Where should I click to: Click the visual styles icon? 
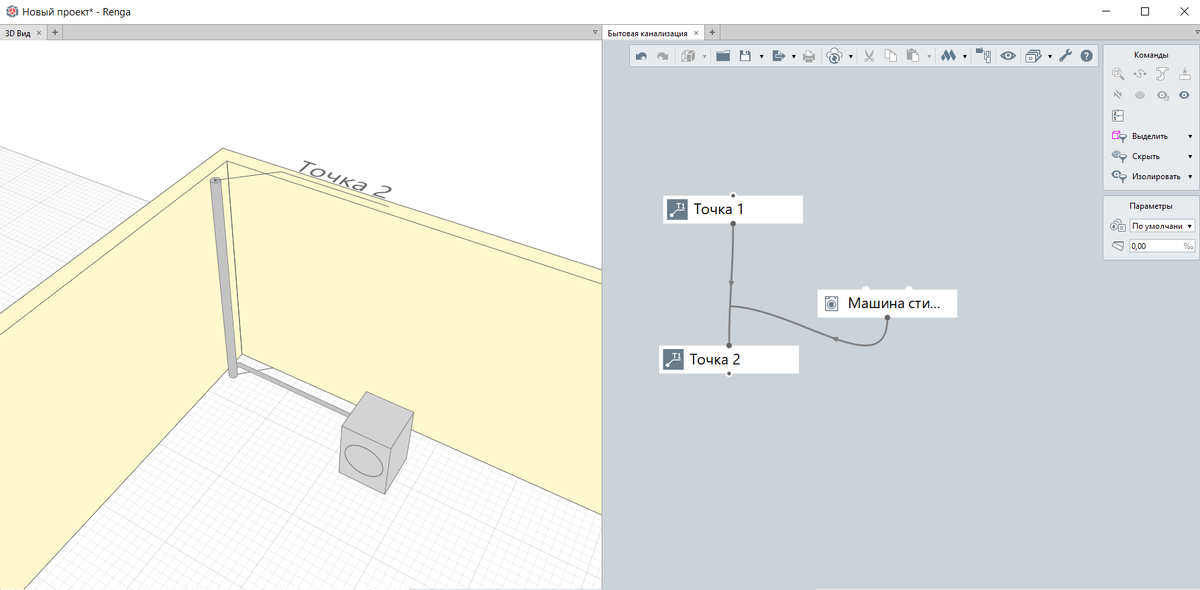(x=948, y=56)
